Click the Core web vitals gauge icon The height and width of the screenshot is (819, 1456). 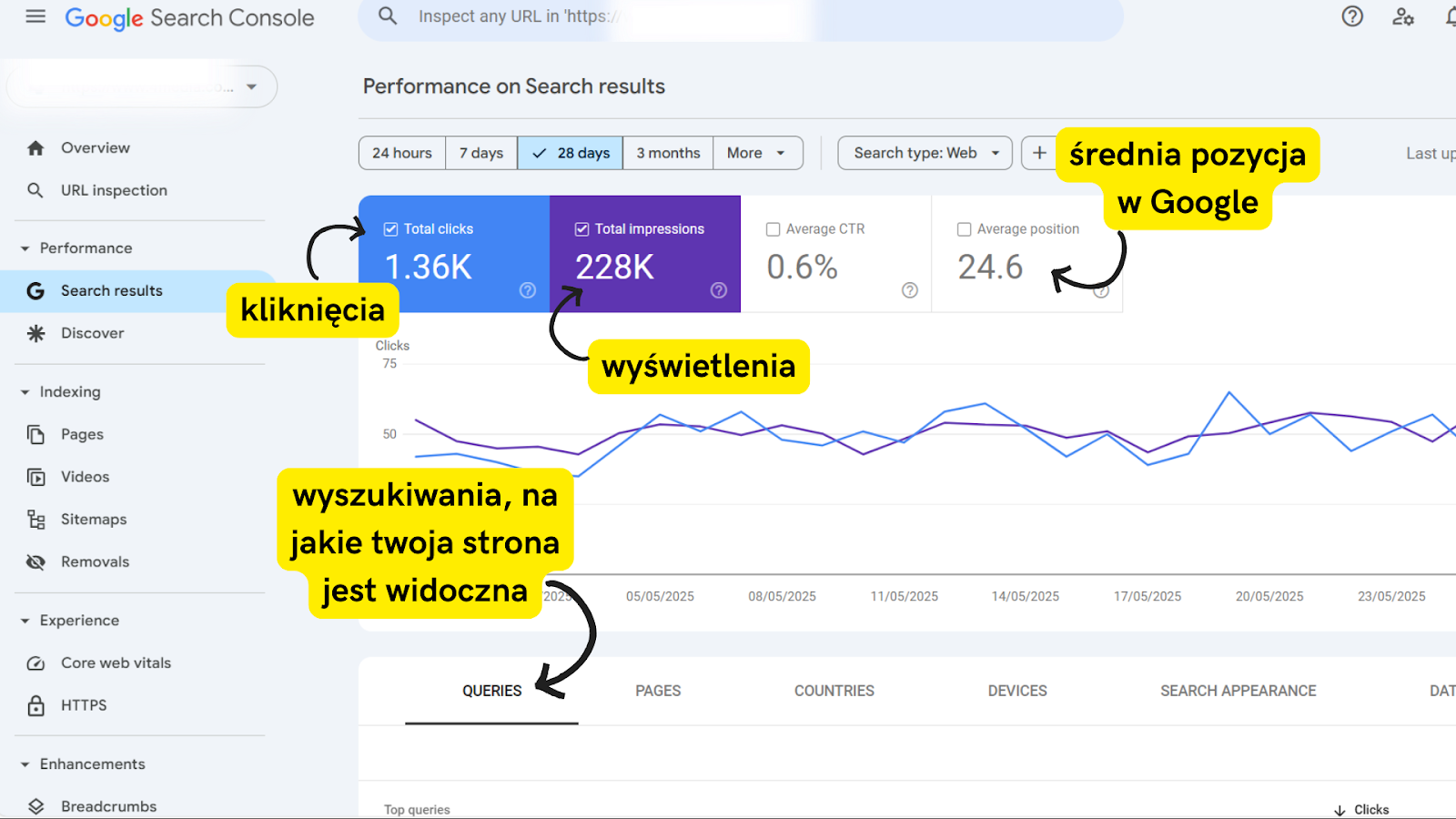(35, 663)
